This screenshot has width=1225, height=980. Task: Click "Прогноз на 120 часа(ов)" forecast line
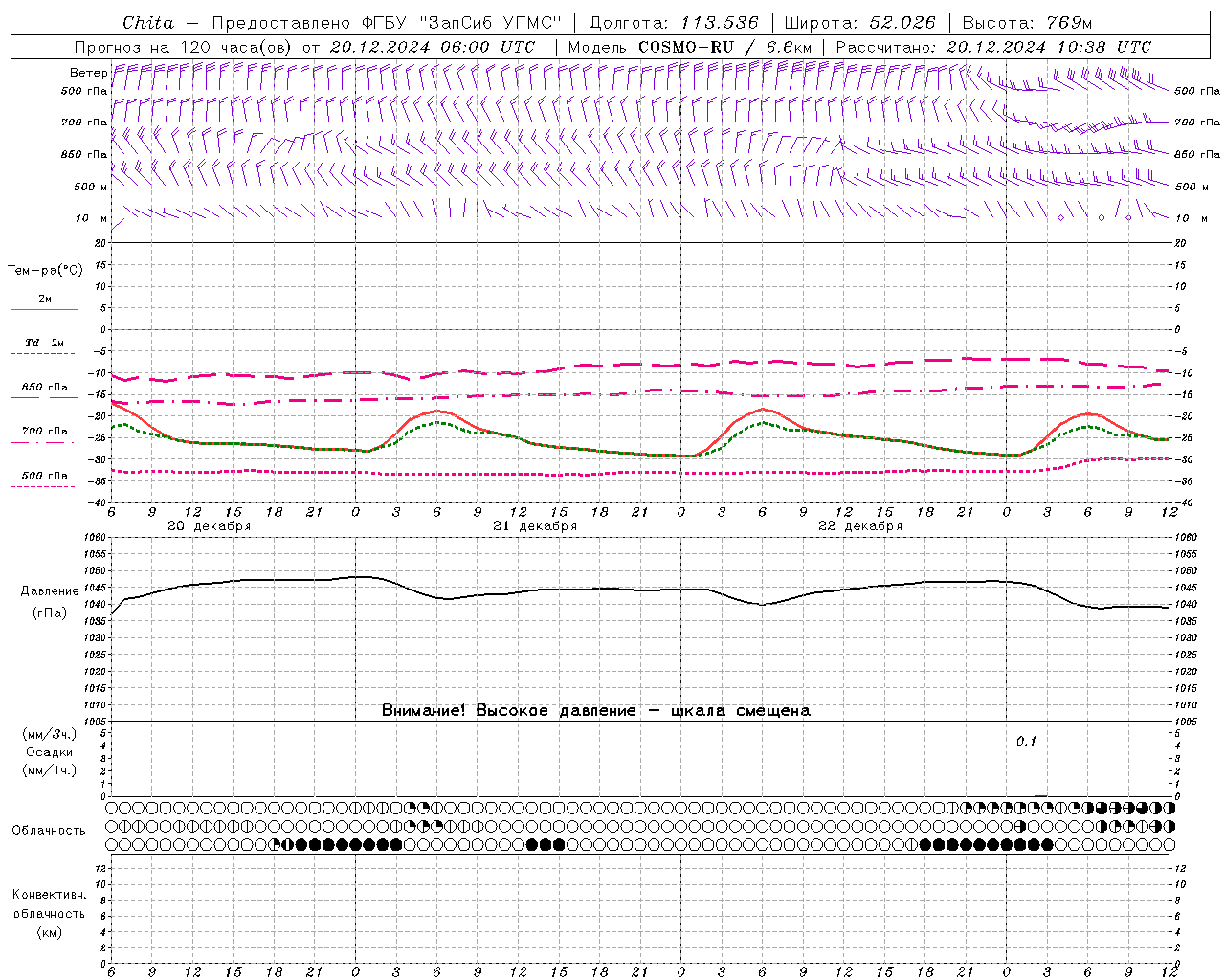tap(185, 47)
